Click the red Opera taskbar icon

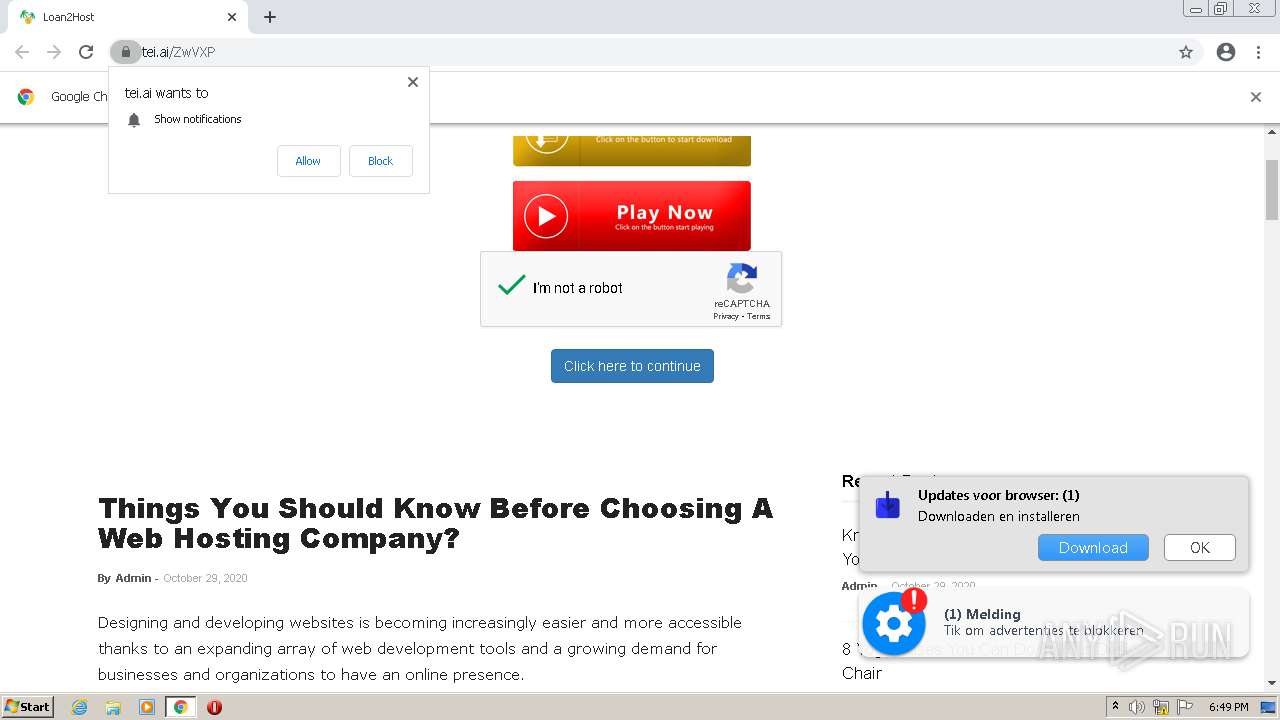tap(214, 707)
